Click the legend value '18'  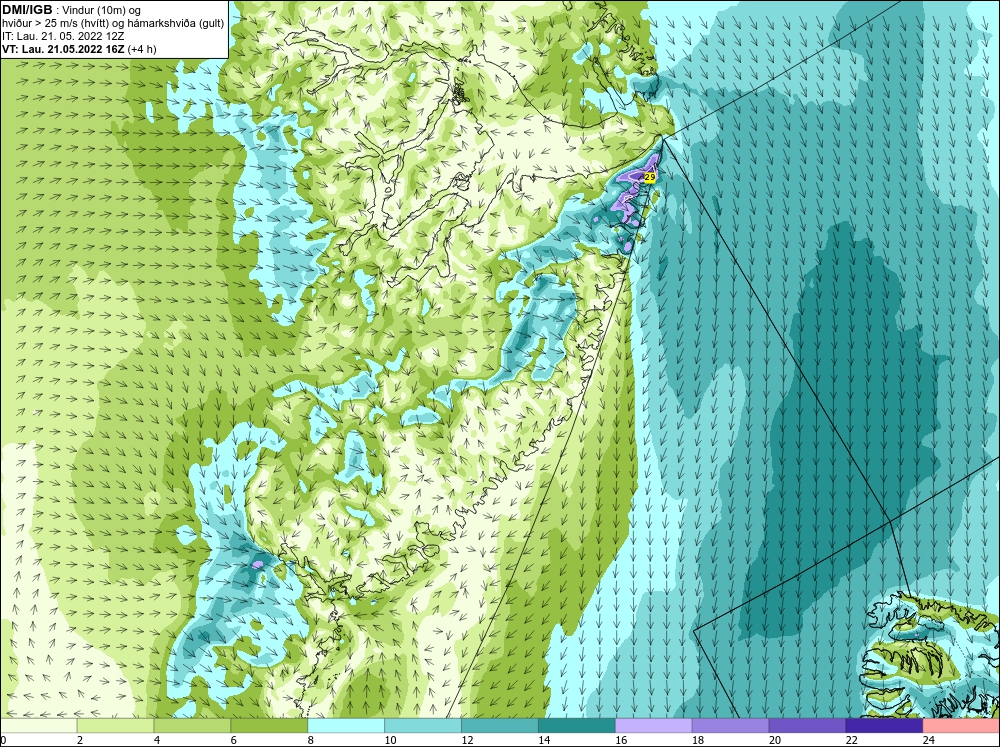(698, 740)
